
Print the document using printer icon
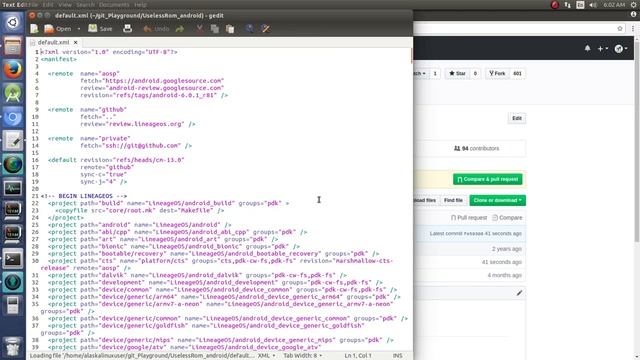tap(127, 29)
